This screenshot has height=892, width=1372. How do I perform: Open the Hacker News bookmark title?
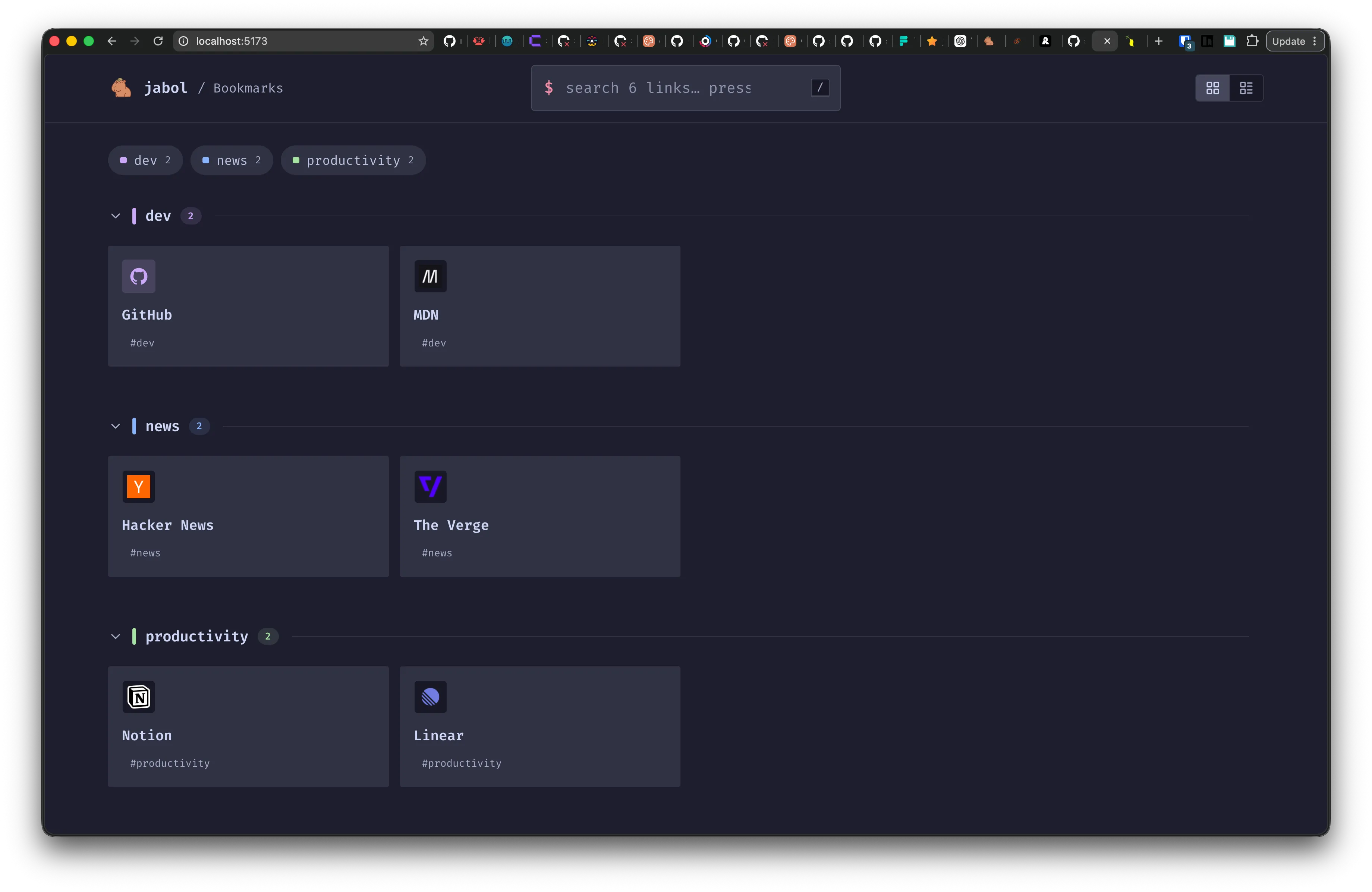(x=168, y=525)
